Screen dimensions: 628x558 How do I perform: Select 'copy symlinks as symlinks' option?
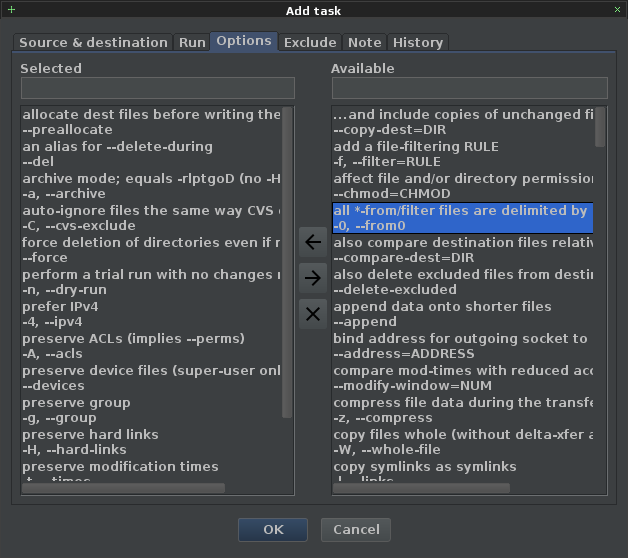point(463,471)
